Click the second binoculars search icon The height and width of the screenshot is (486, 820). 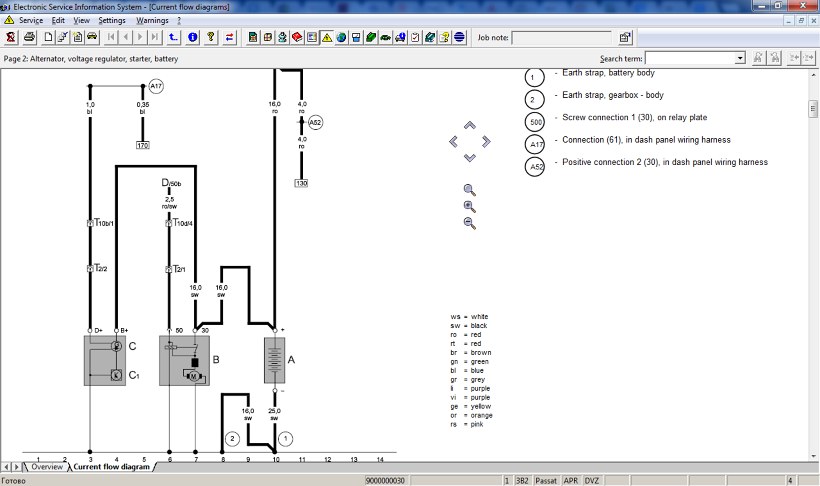775,58
